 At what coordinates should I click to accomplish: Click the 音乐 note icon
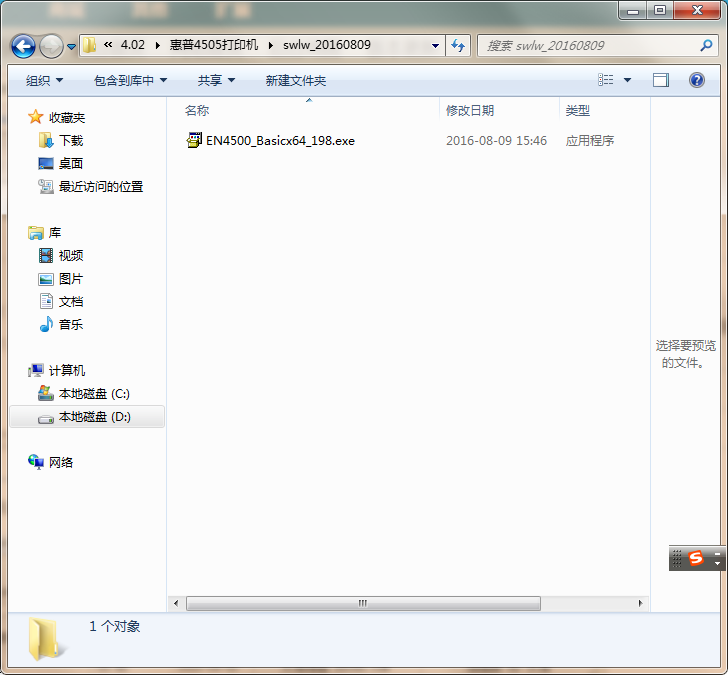click(46, 324)
